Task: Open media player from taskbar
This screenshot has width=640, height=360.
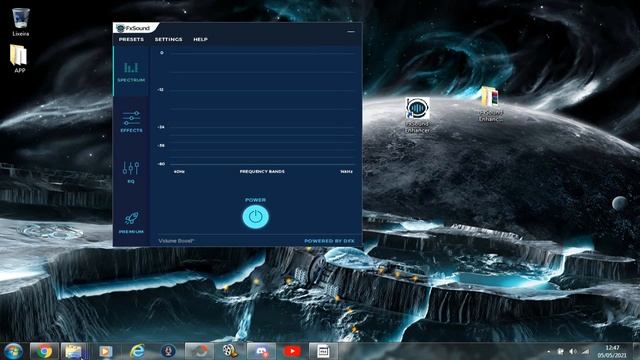Action: pyautogui.click(x=106, y=351)
